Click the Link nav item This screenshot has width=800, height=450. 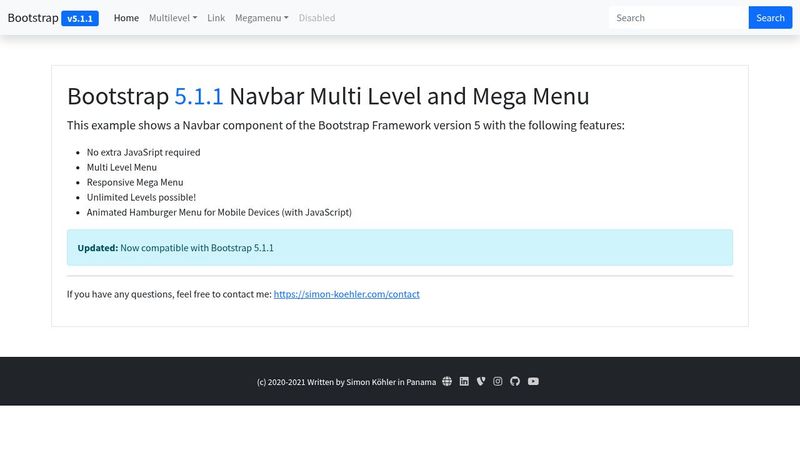coord(216,18)
